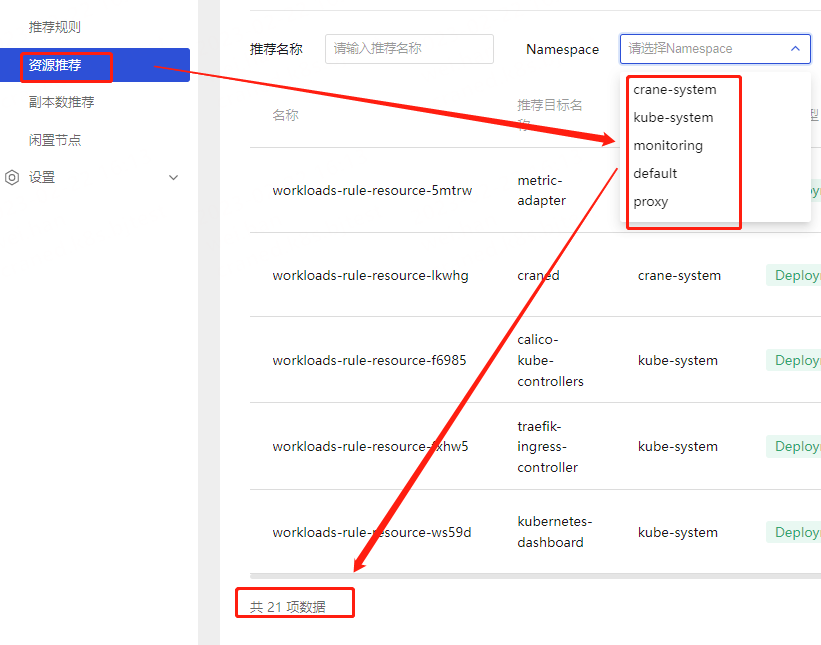
Task: Click Deployment tag in ws59d row
Action: click(794, 532)
